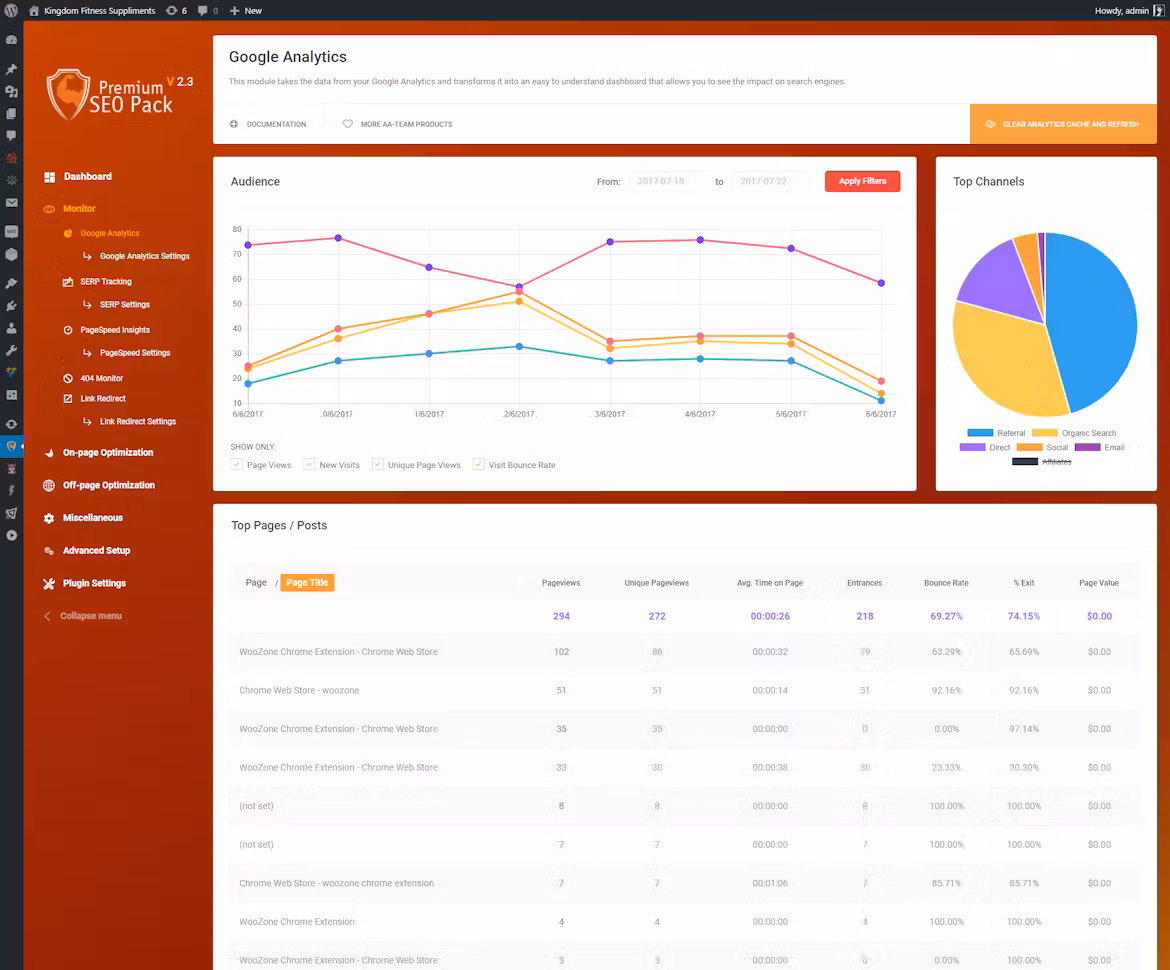Go to SERP Tracking

point(106,282)
